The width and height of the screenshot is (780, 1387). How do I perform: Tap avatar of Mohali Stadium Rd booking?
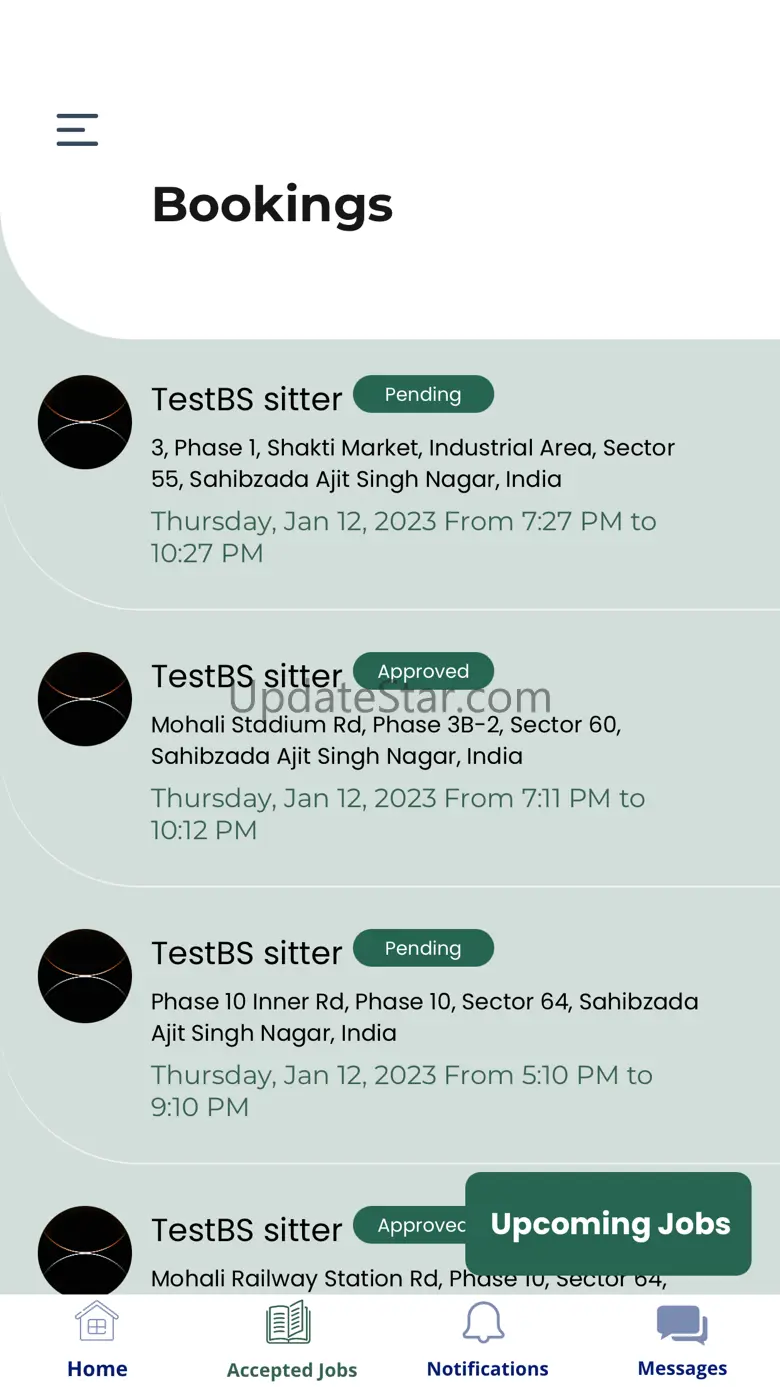point(85,699)
